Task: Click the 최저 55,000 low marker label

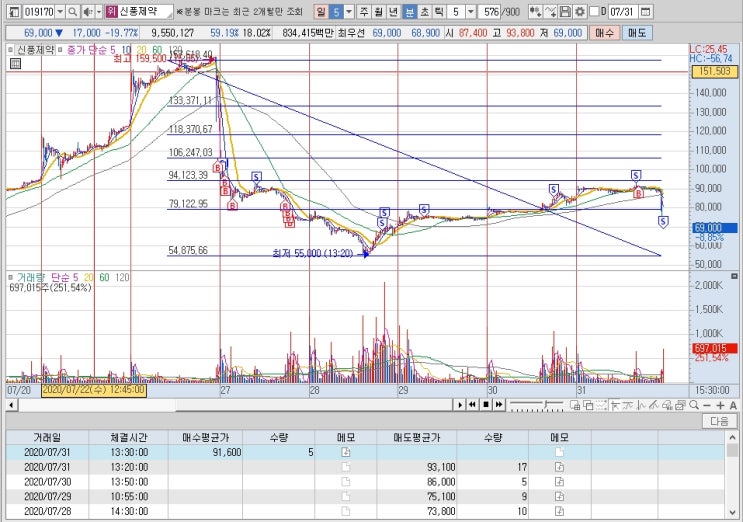Action: [x=313, y=254]
